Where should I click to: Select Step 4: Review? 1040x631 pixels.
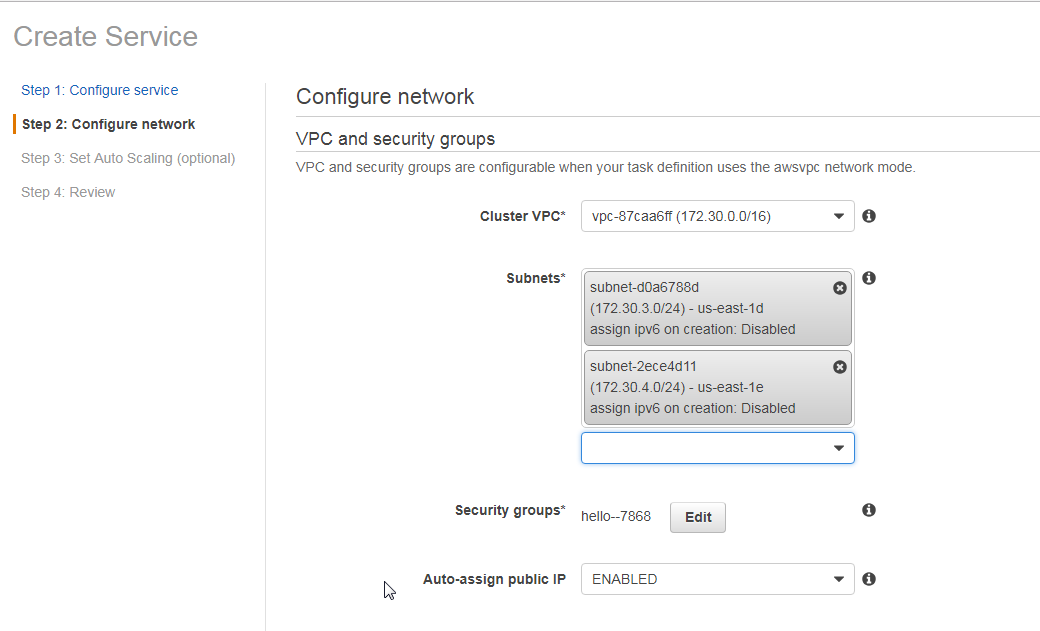(x=68, y=192)
